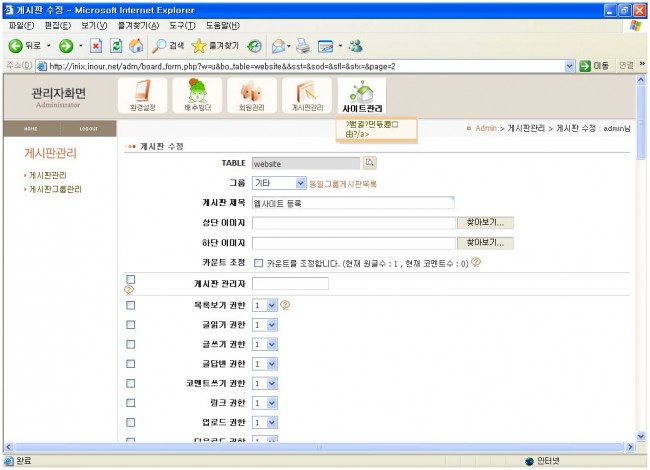The width and height of the screenshot is (650, 470).
Task: Check the box left of 글쓰기 권한
Action: (131, 344)
